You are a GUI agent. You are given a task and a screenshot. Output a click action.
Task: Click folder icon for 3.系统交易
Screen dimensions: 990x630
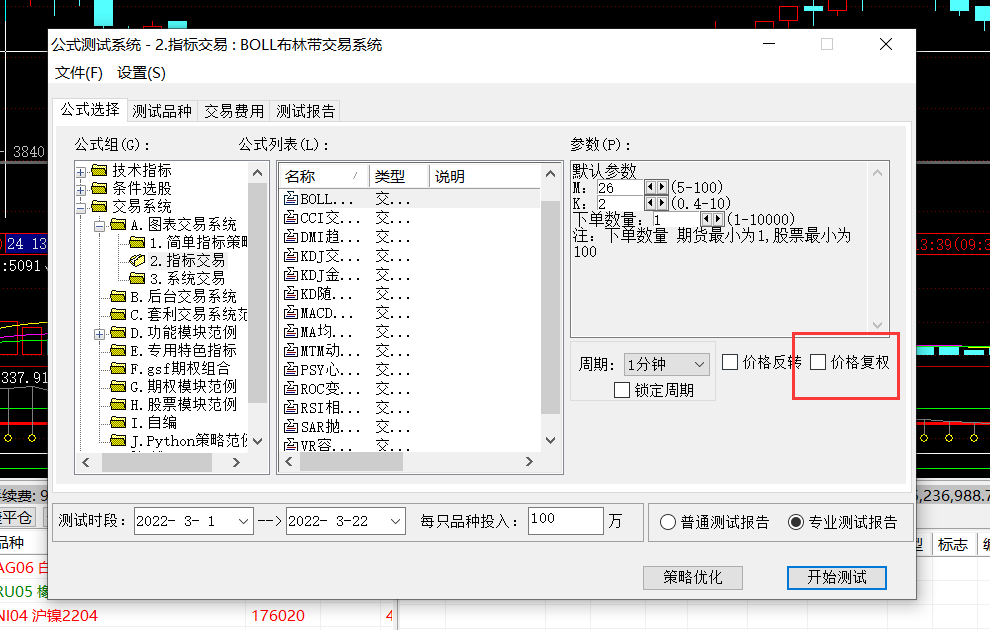click(x=137, y=278)
